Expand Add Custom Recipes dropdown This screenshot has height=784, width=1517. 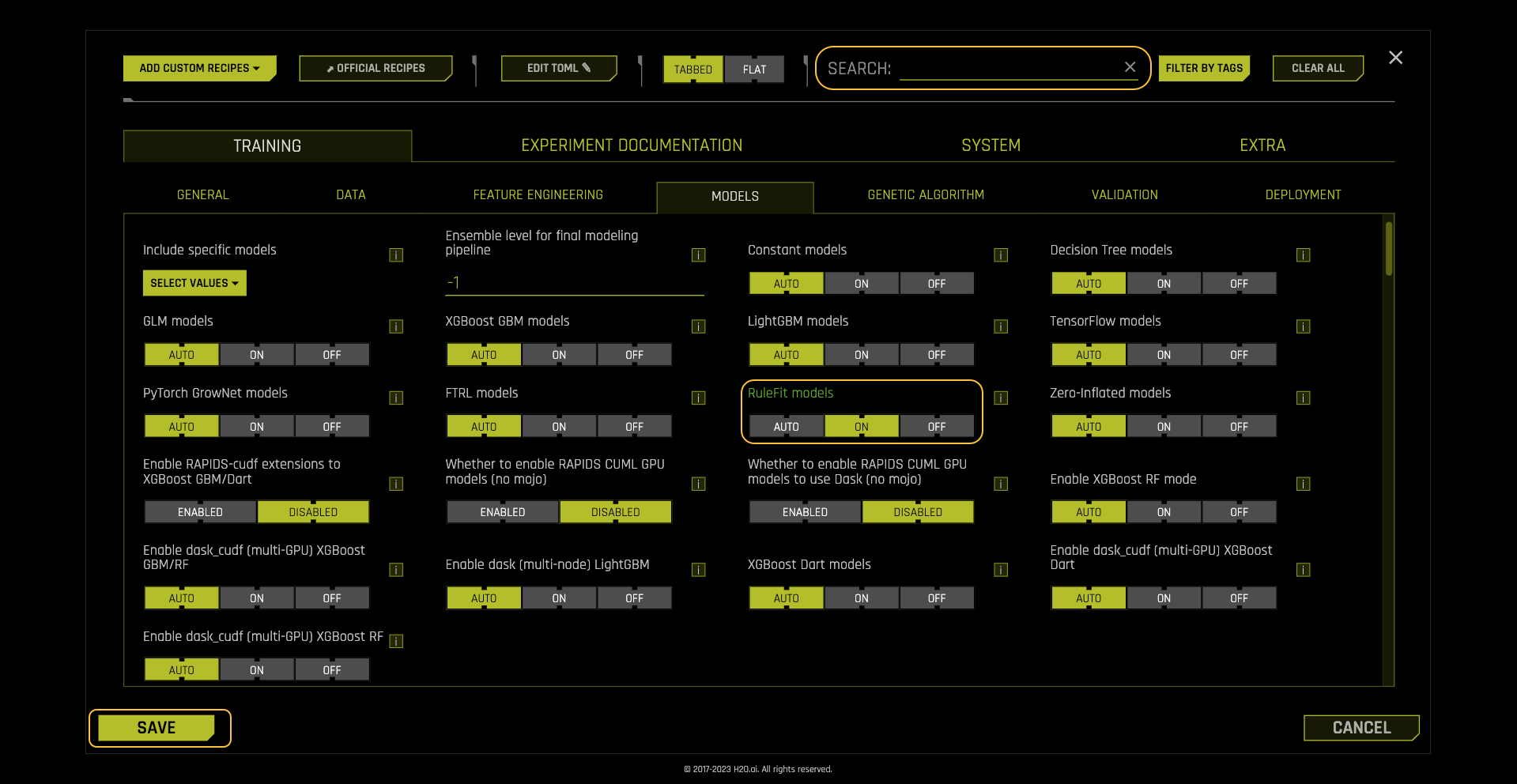pyautogui.click(x=199, y=68)
